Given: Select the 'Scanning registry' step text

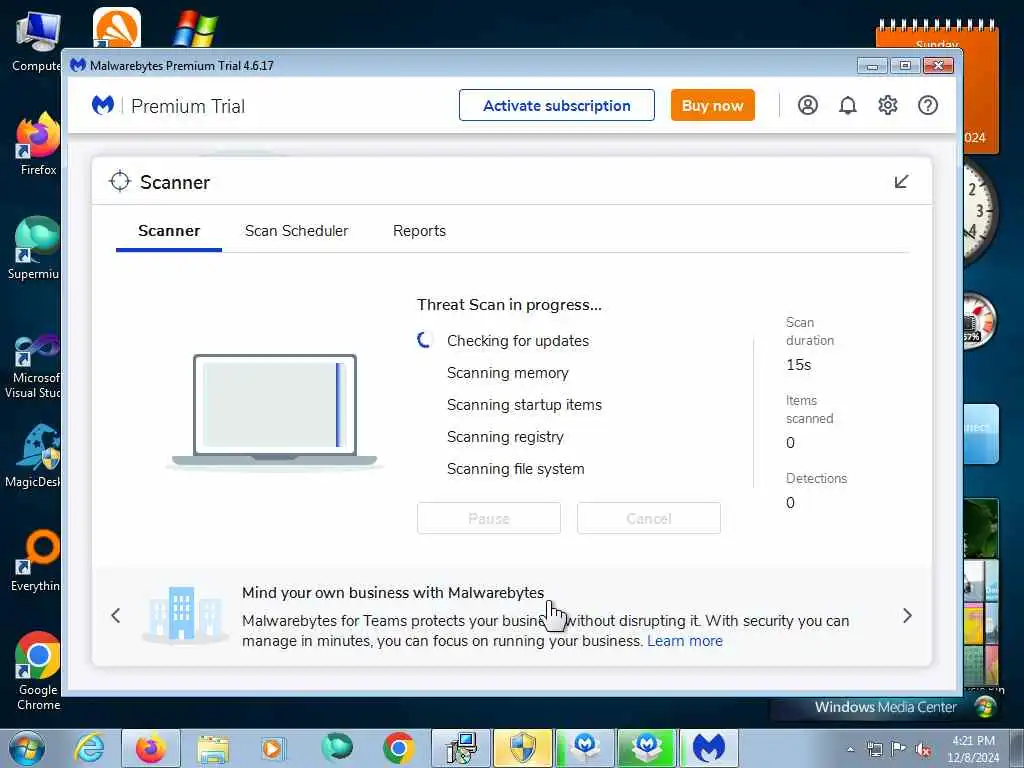Looking at the screenshot, I should (x=505, y=437).
